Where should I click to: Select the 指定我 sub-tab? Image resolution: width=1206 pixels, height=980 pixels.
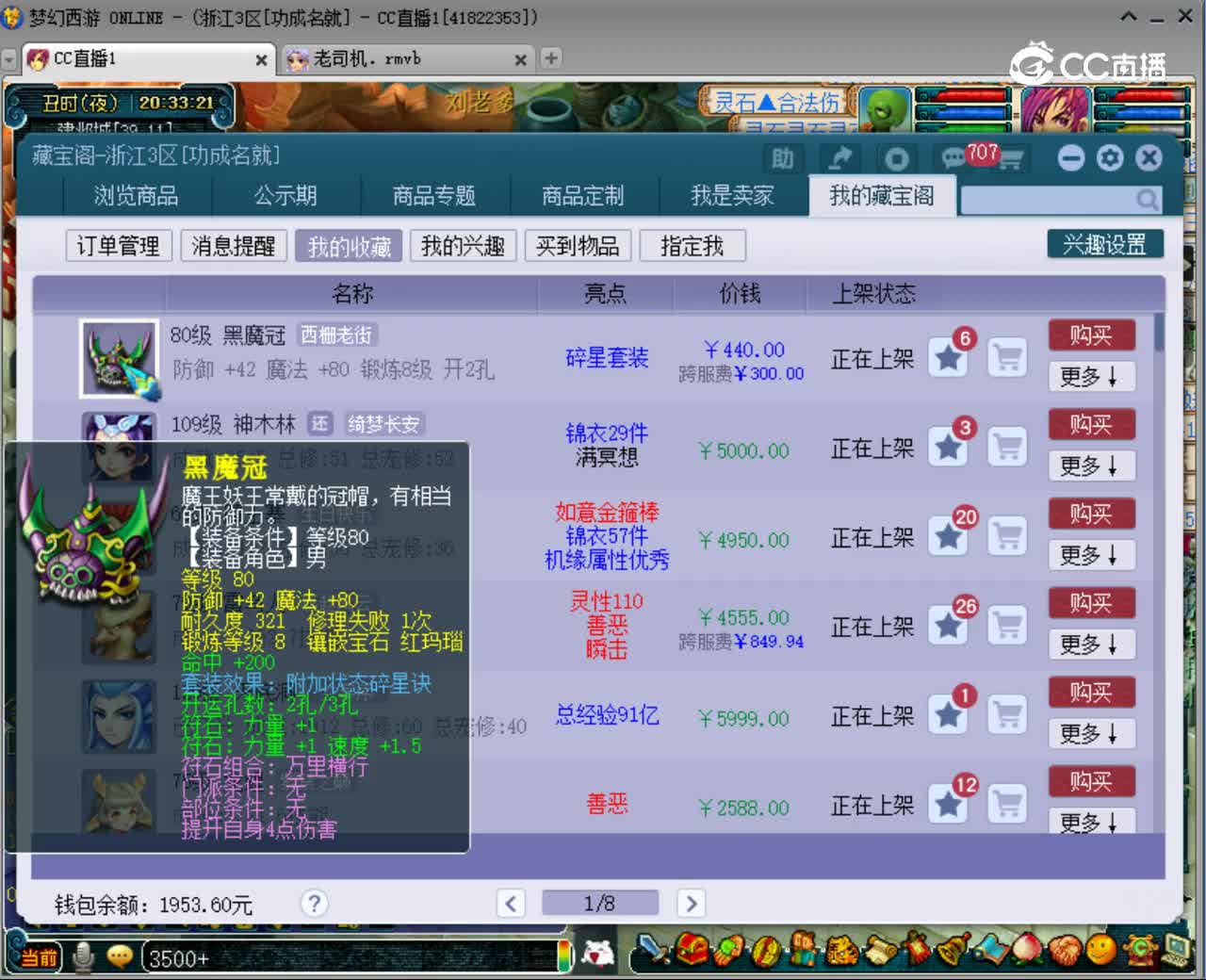[693, 246]
